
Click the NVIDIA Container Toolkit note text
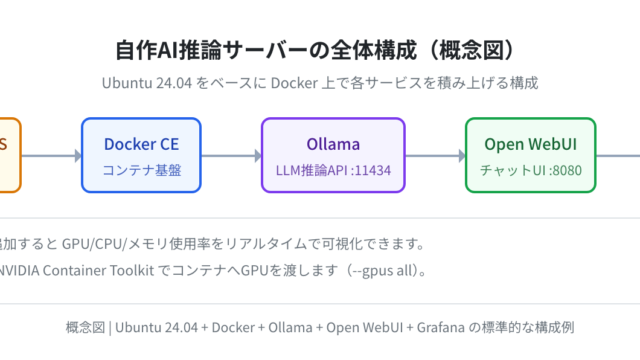click(77, 270)
